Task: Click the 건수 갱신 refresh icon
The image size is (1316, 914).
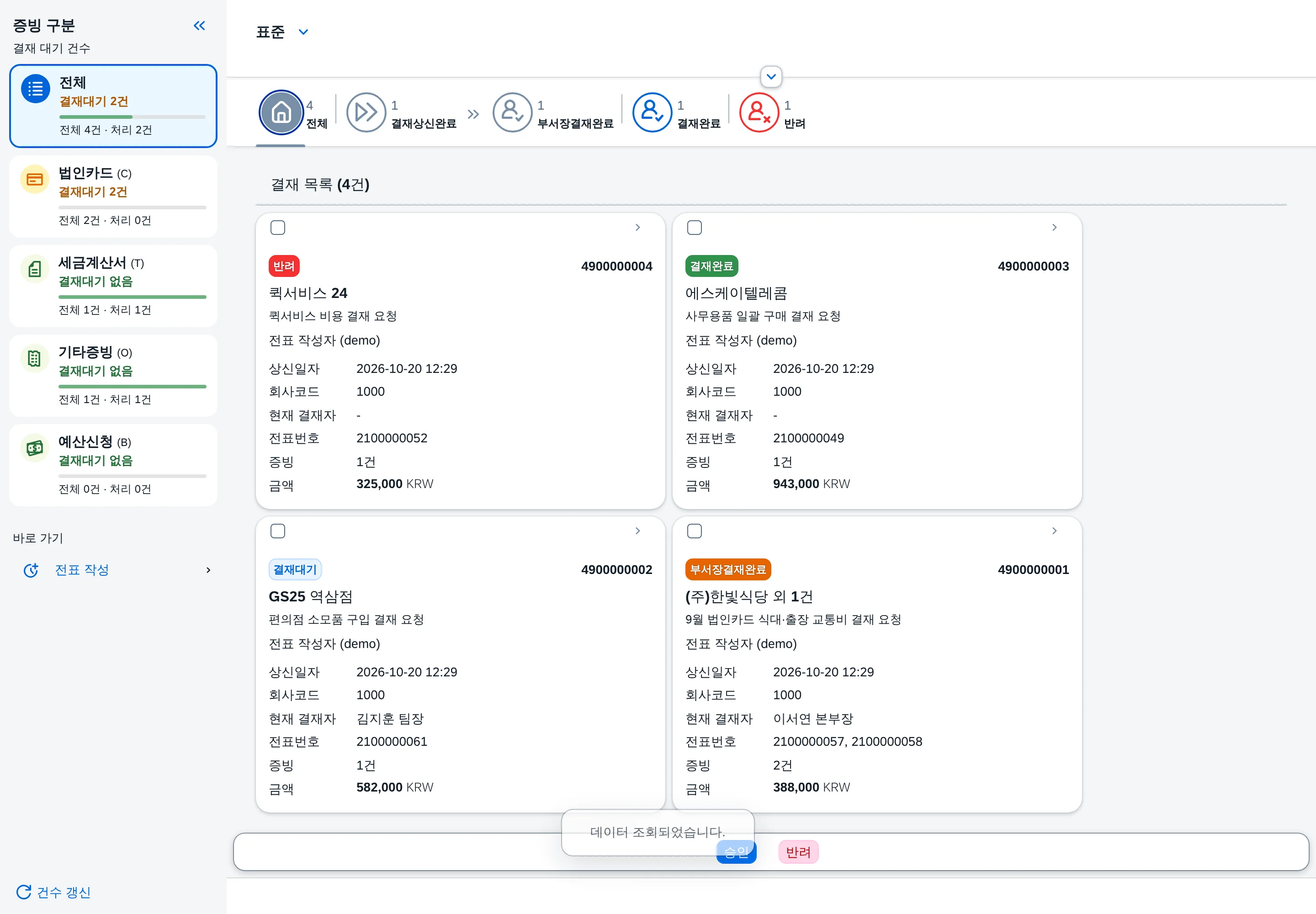Action: (x=23, y=892)
